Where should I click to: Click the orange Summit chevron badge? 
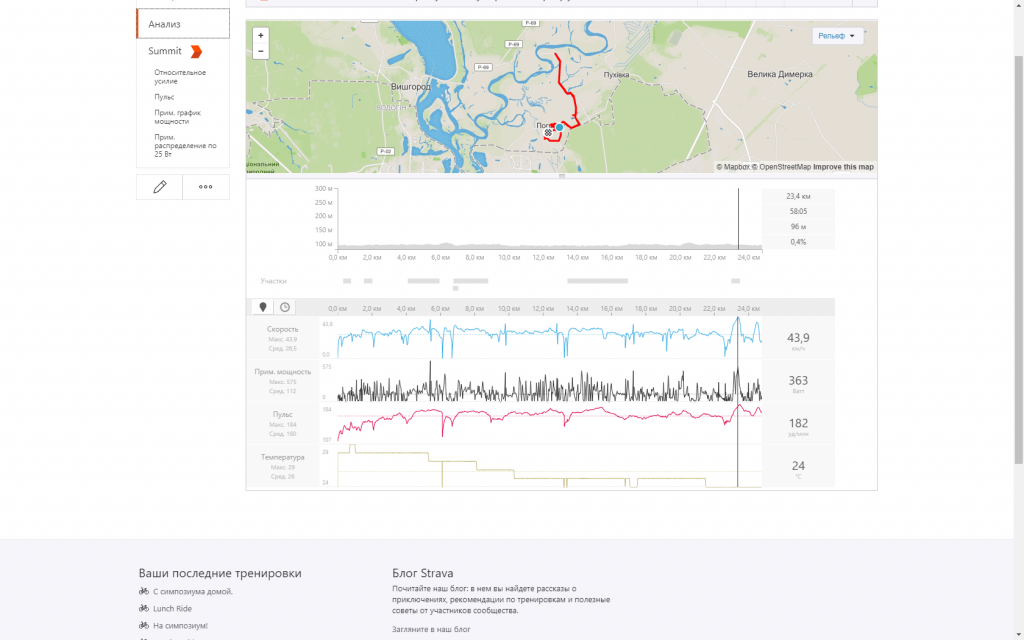(196, 51)
